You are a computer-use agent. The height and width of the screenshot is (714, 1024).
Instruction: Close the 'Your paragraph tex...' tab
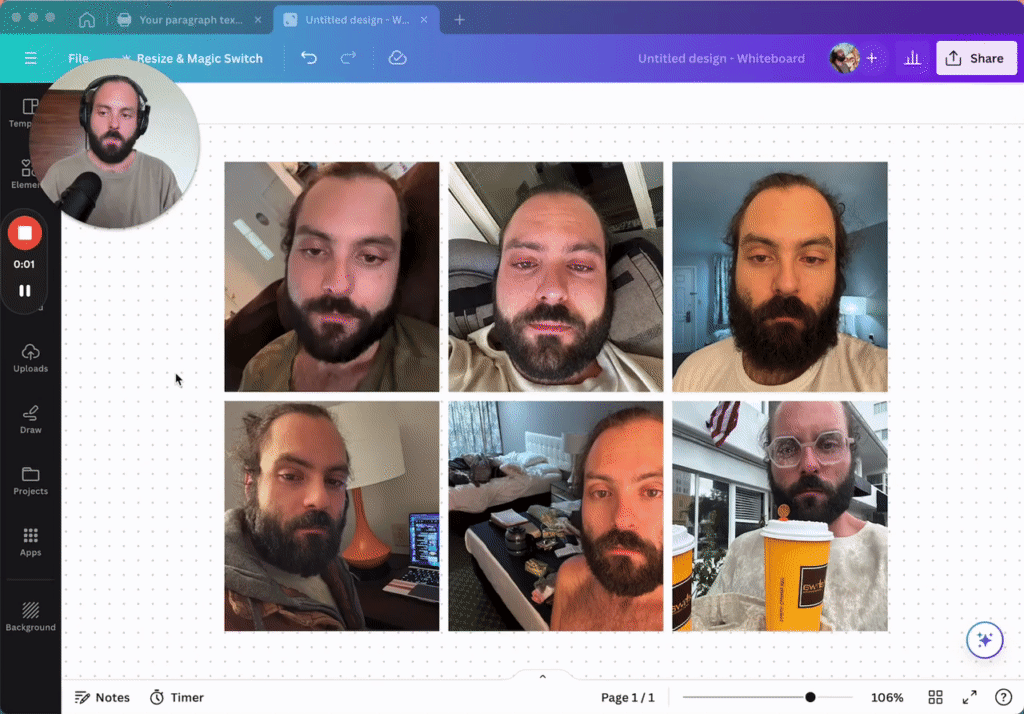(258, 20)
